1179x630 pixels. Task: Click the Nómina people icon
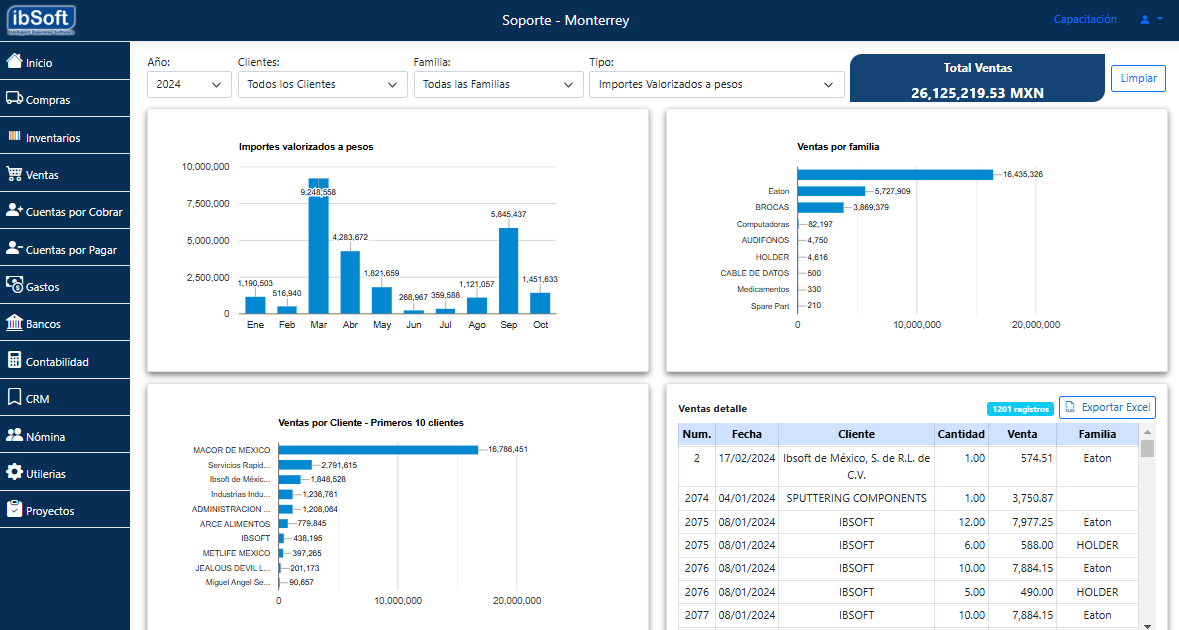tap(14, 435)
